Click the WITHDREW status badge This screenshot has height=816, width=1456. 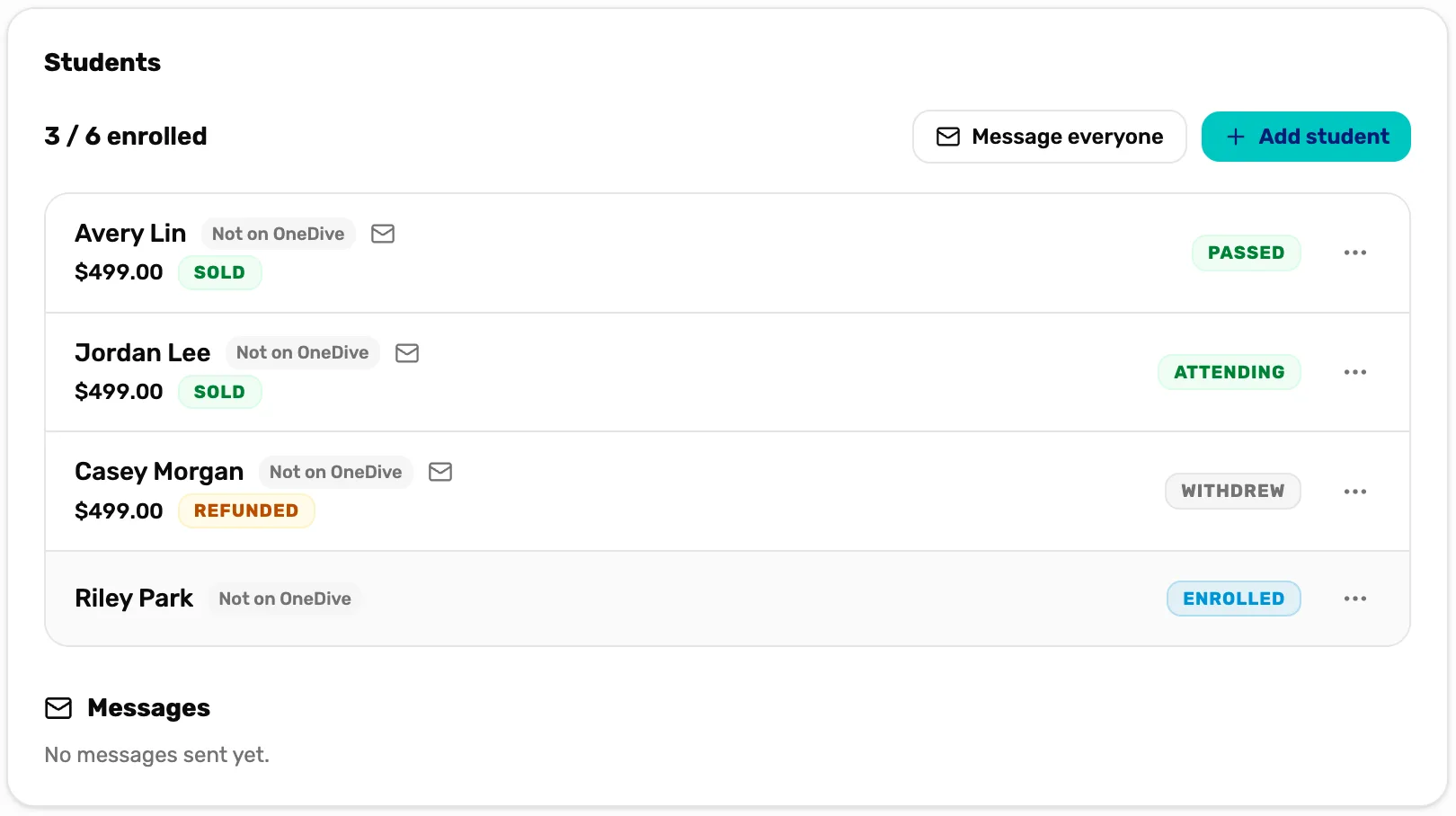[x=1232, y=491]
